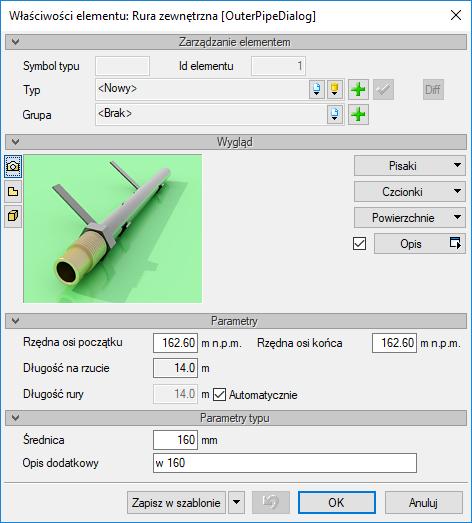The image size is (472, 523).
Task: Open the type list icon in Typ row
Action: (x=317, y=89)
